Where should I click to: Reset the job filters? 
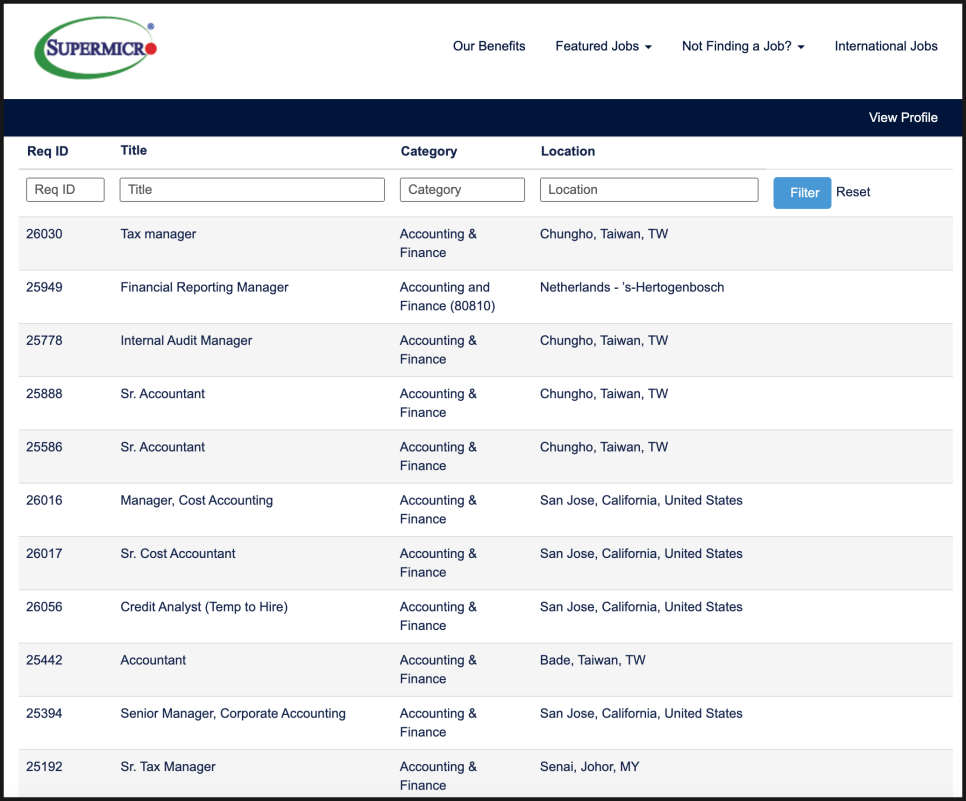[x=853, y=192]
